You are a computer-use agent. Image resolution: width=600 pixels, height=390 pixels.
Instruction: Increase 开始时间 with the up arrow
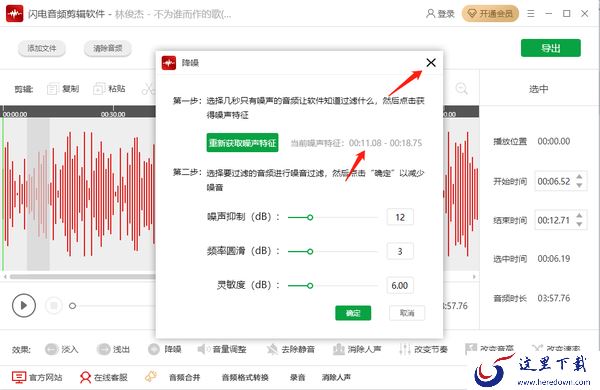(579, 176)
